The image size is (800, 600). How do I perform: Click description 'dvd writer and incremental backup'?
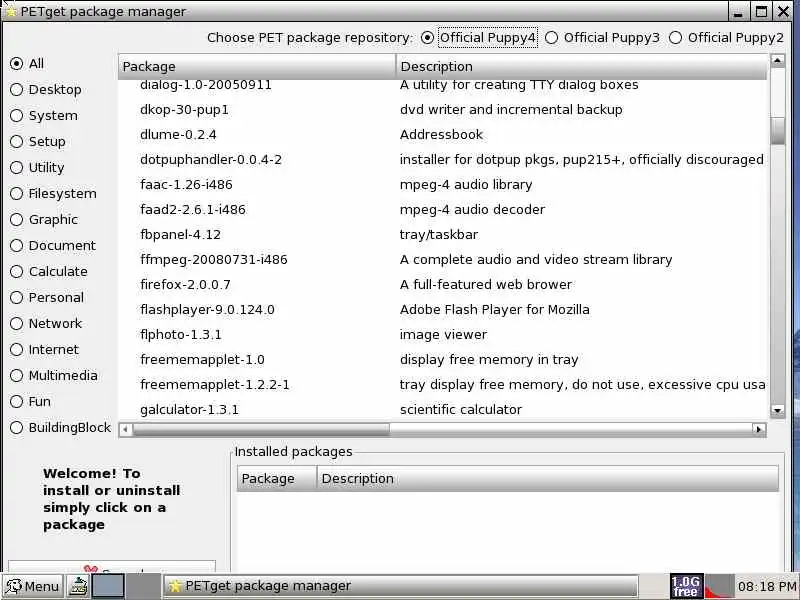pyautogui.click(x=511, y=110)
